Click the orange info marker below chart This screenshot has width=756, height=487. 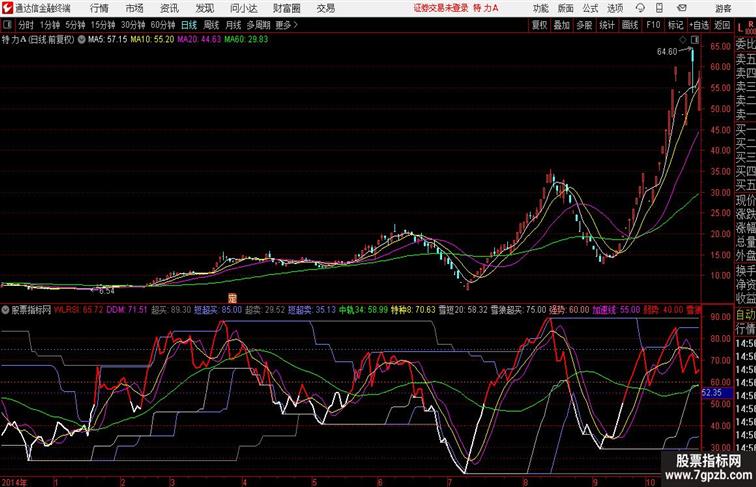[x=232, y=298]
